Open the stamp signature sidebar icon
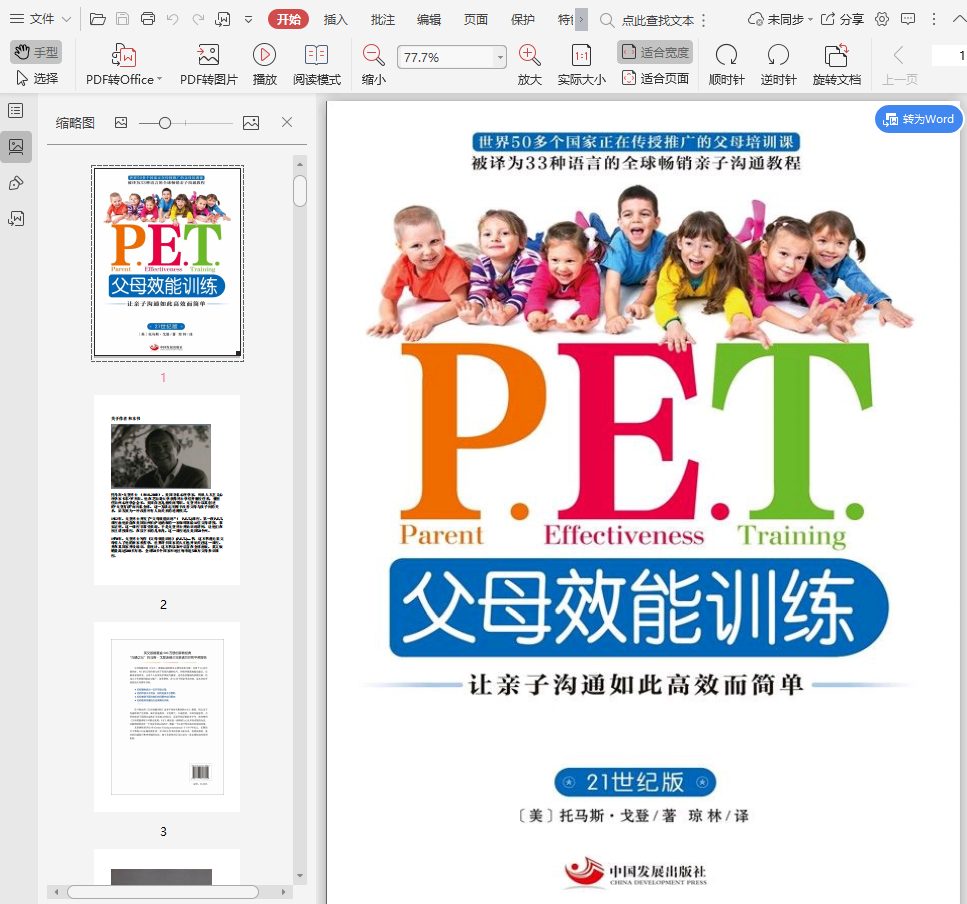This screenshot has width=967, height=904. [x=16, y=183]
